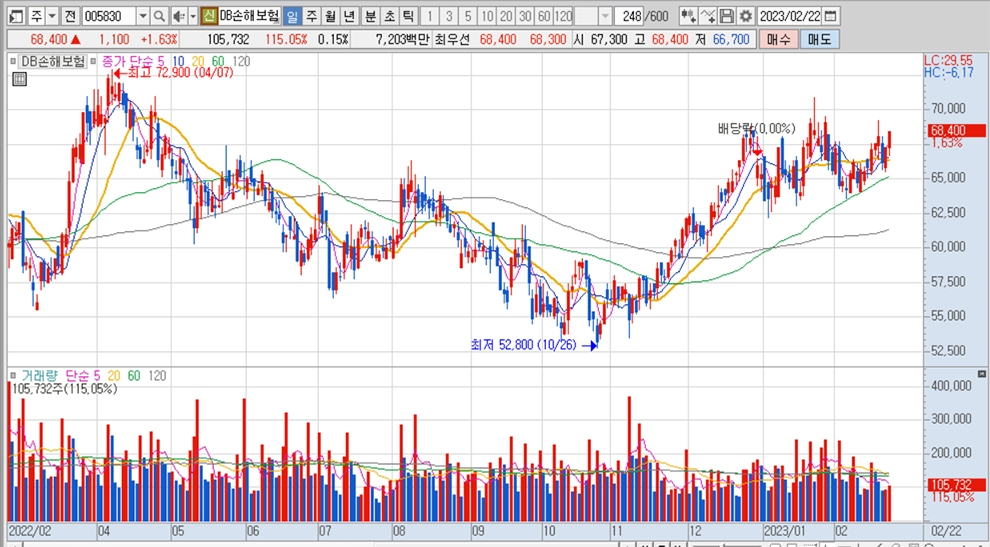Click the save chart floppy icon

tap(727, 17)
